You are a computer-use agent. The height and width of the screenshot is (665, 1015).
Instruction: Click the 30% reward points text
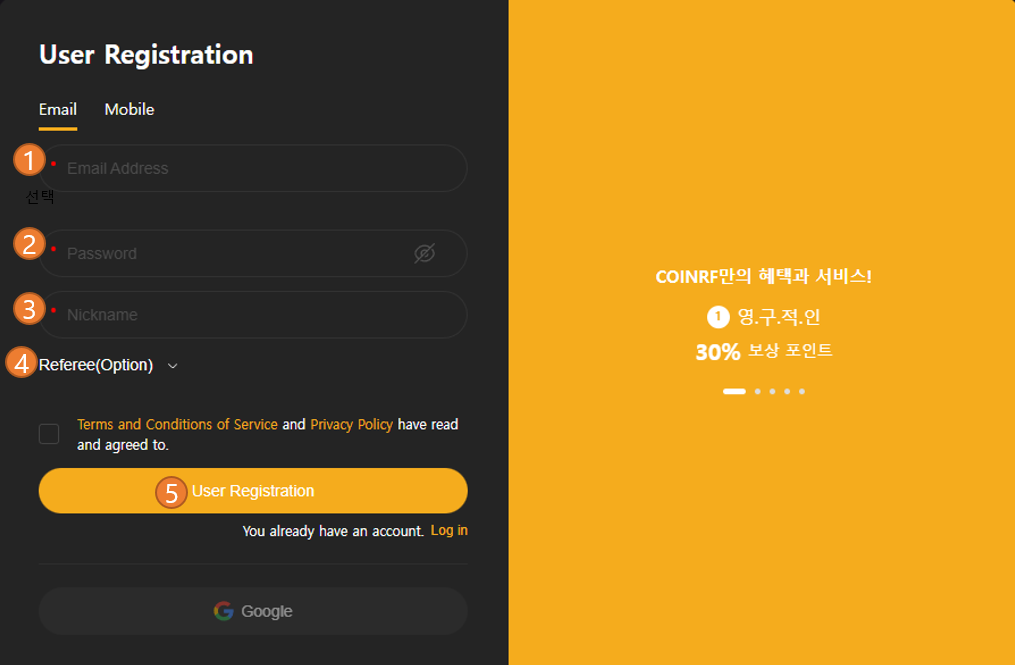click(x=764, y=352)
